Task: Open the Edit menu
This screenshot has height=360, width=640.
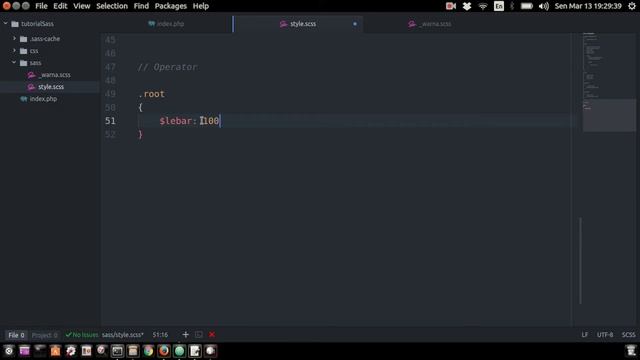Action: (x=60, y=6)
